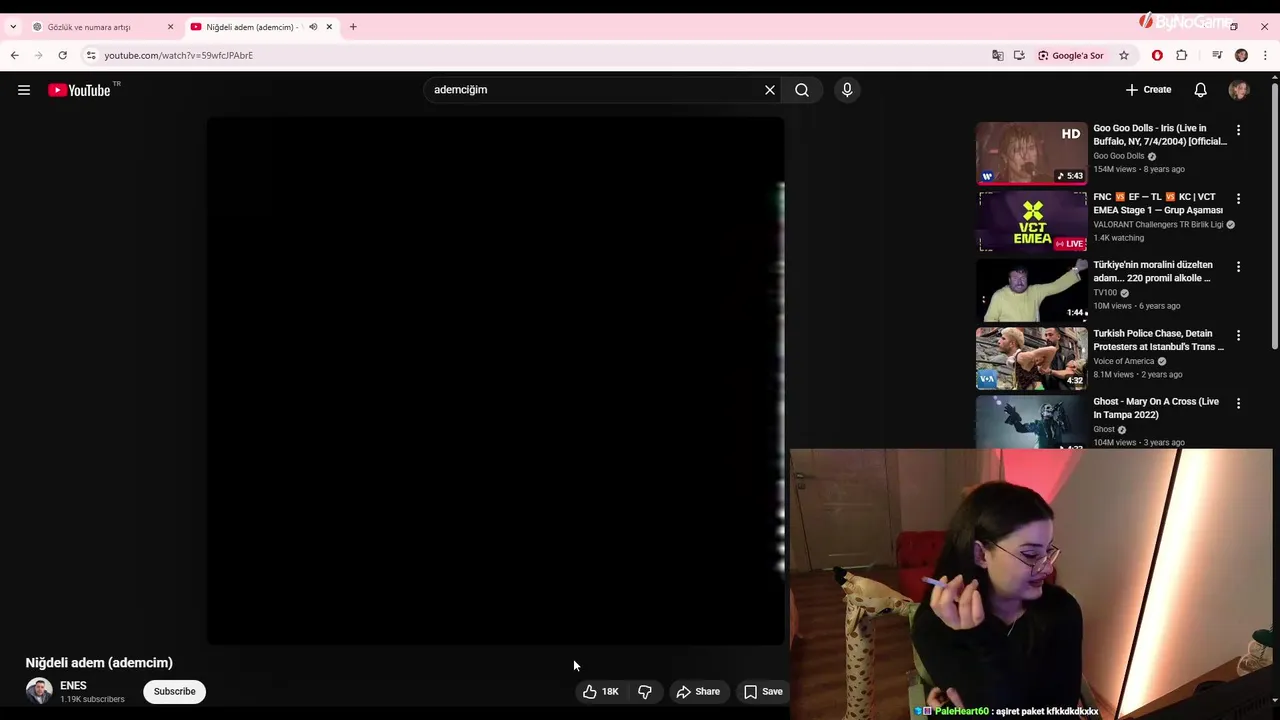
Task: Translate this page icon
Action: point(997,55)
